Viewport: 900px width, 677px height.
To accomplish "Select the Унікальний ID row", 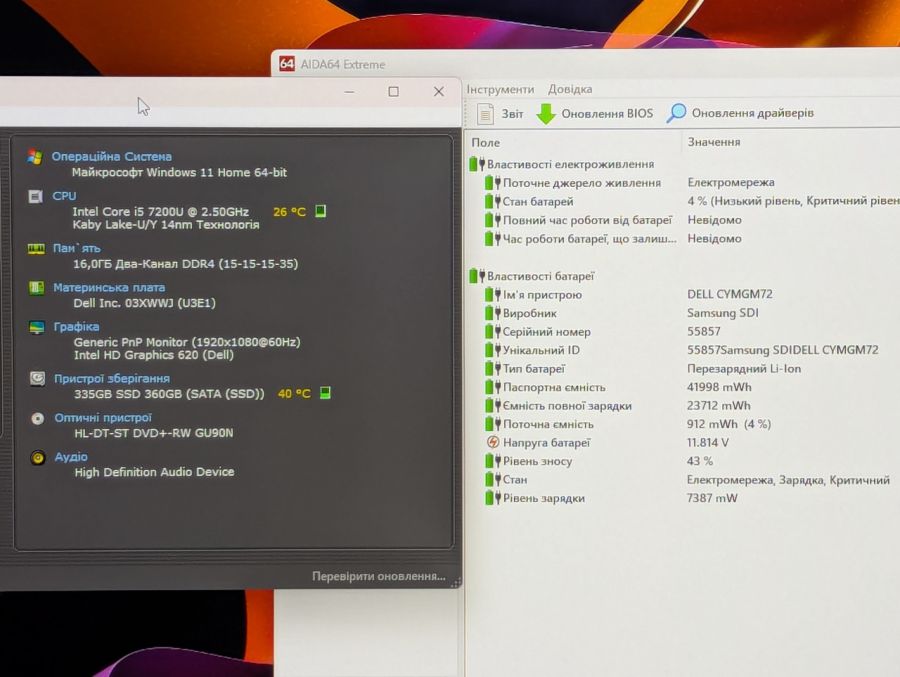I will click(683, 350).
